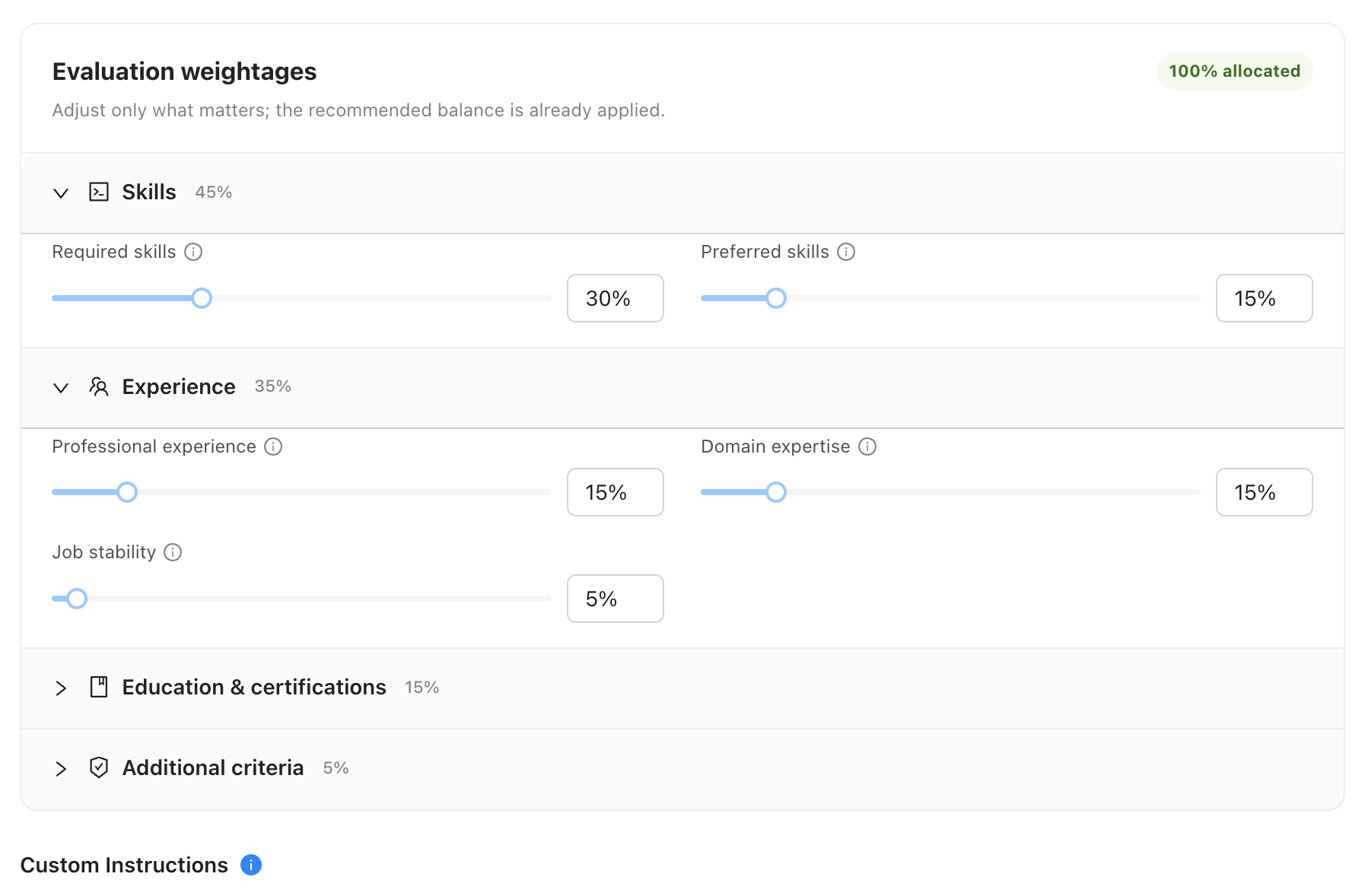Click the Preferred skills slider handle

point(776,298)
